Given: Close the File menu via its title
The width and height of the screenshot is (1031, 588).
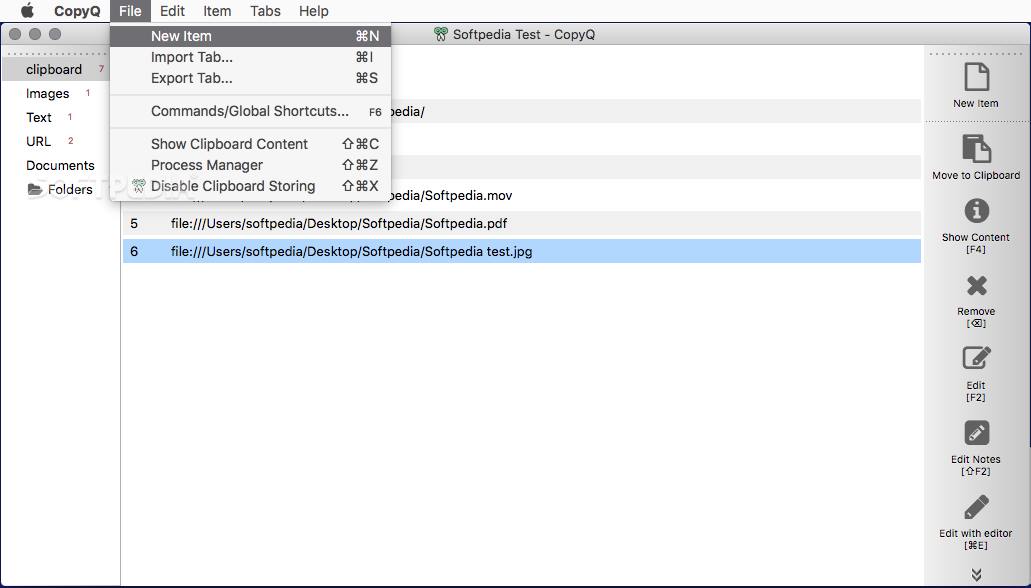Looking at the screenshot, I should 130,11.
